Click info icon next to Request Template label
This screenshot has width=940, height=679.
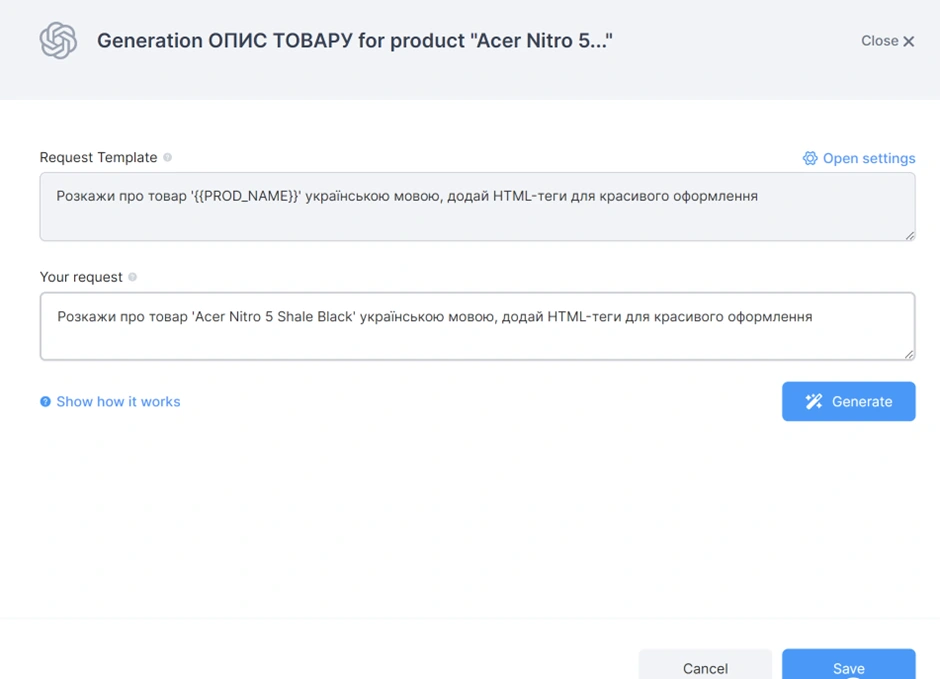click(167, 157)
